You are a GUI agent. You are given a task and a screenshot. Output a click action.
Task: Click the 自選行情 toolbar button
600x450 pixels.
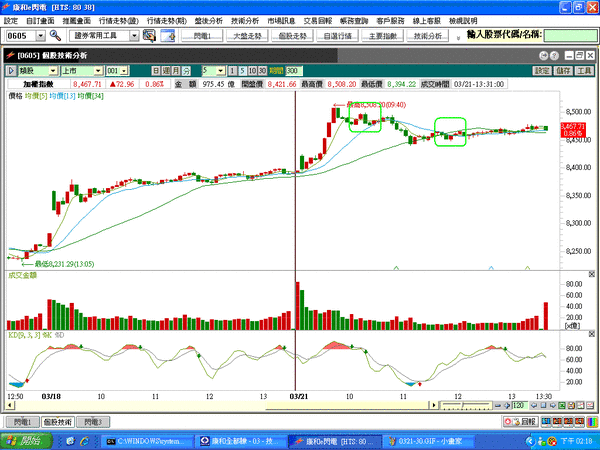[338, 36]
